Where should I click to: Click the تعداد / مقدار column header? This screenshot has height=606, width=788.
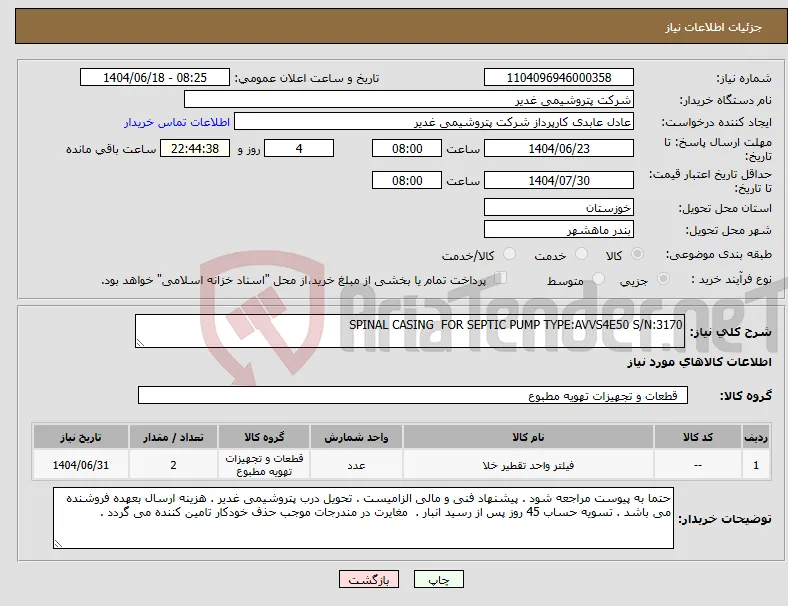click(173, 437)
